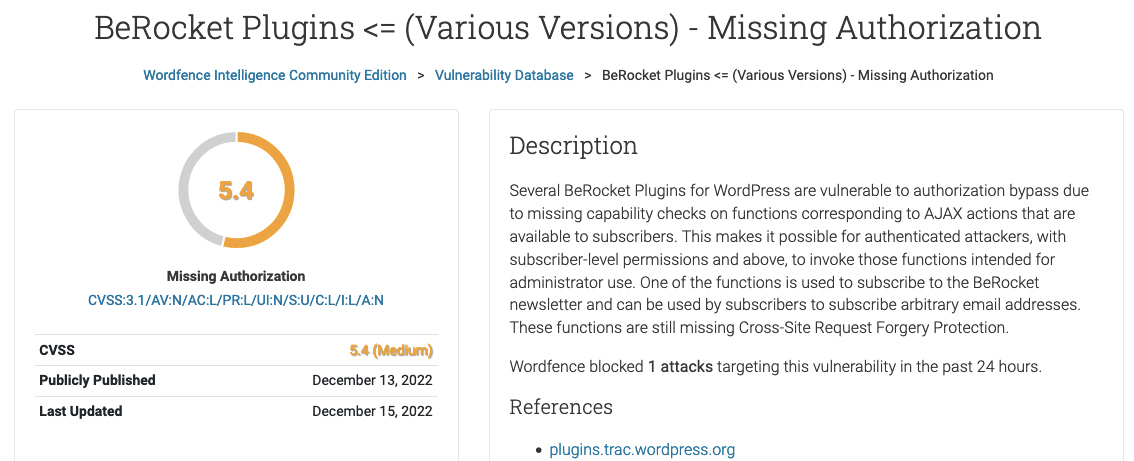
Task: Open Wordfence Intelligence Community Edition breadcrumb link
Action: (275, 75)
